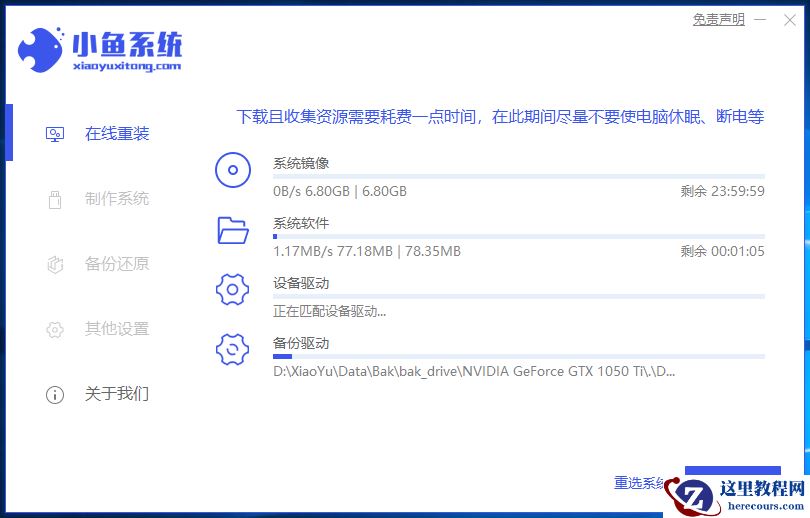This screenshot has height=518, width=810.
Task: Click the 设备驱动 label
Action: tap(301, 283)
